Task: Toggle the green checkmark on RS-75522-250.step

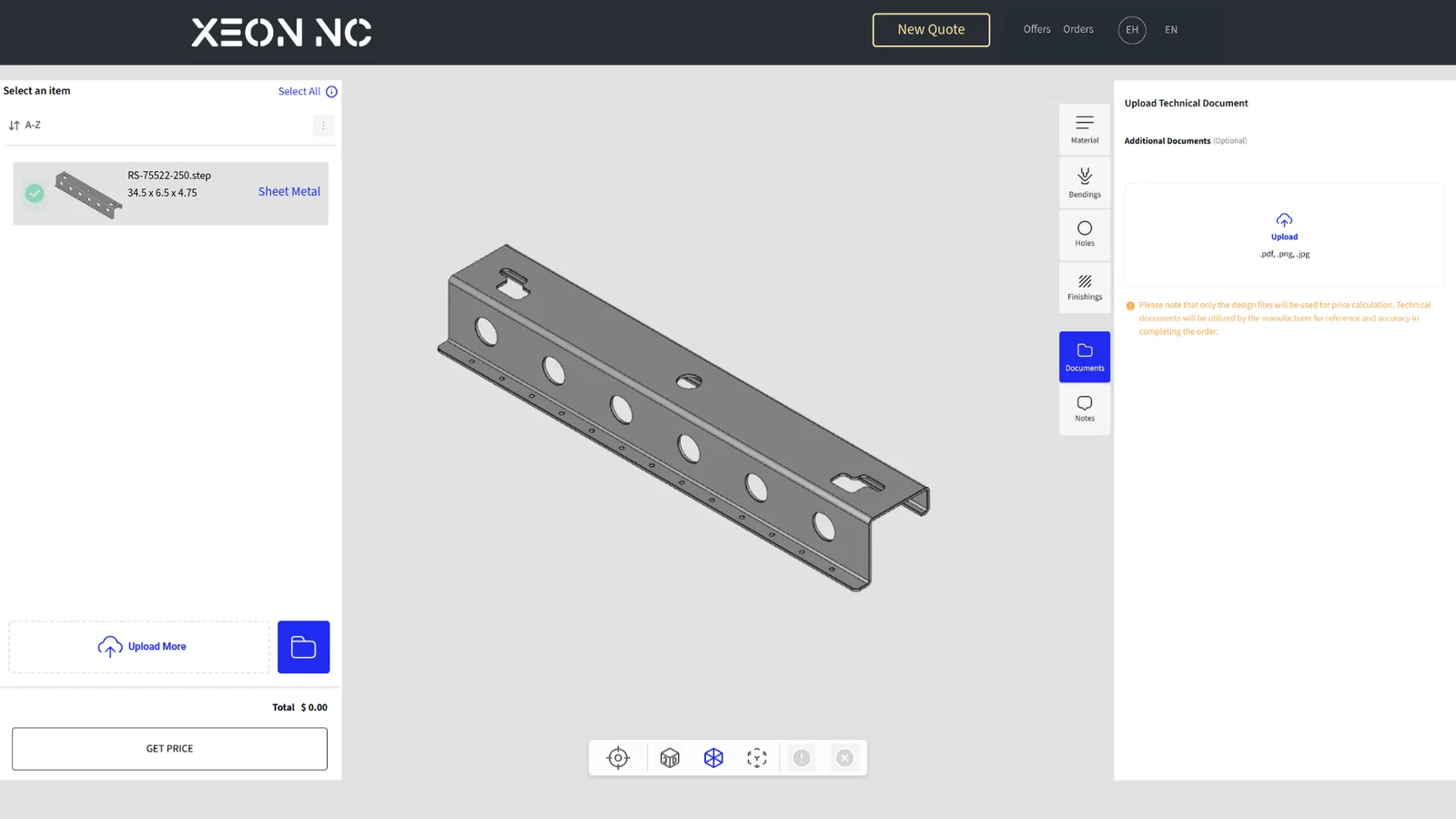Action: 35,193
